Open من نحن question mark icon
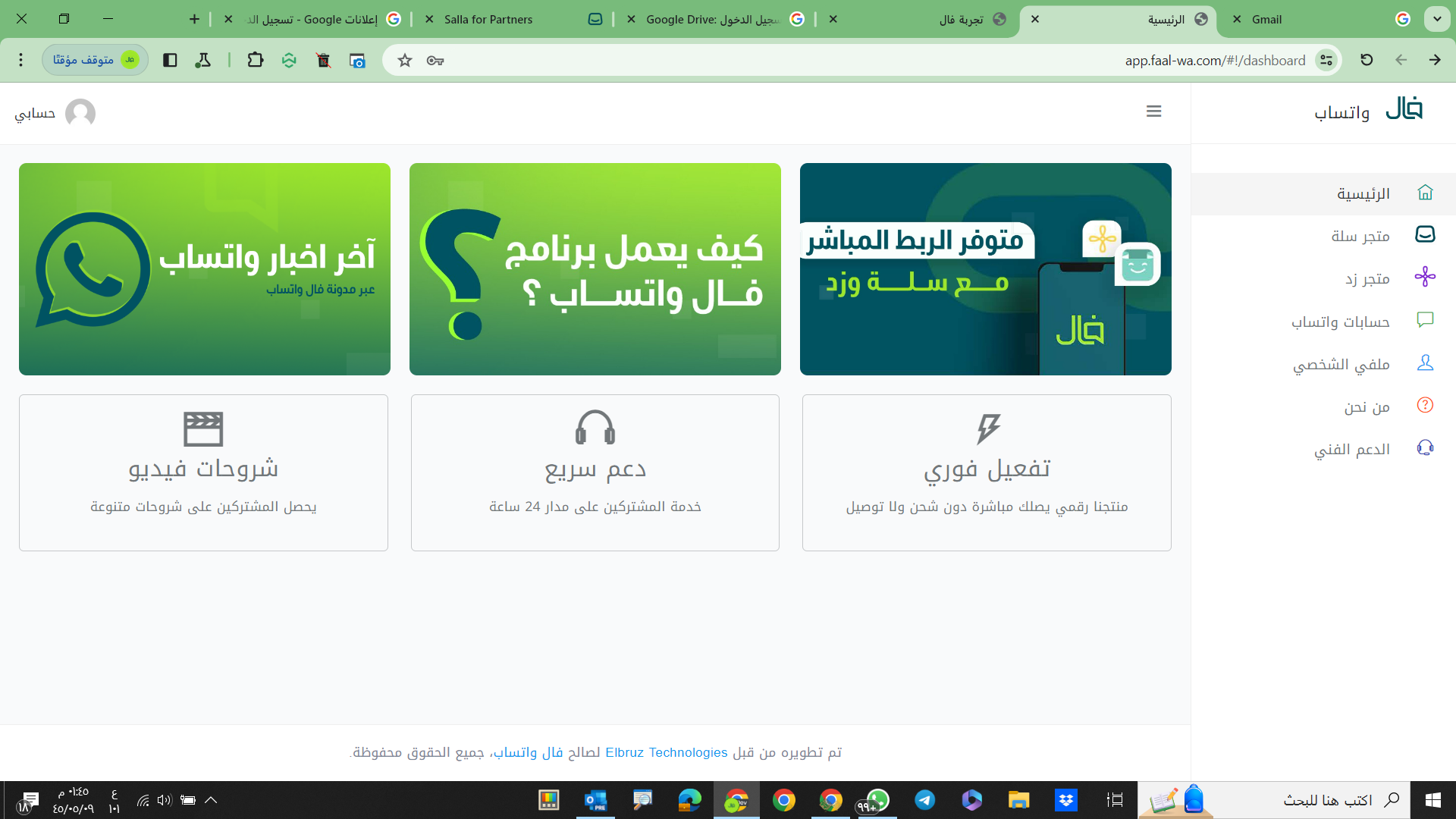1456x819 pixels. (x=1425, y=406)
